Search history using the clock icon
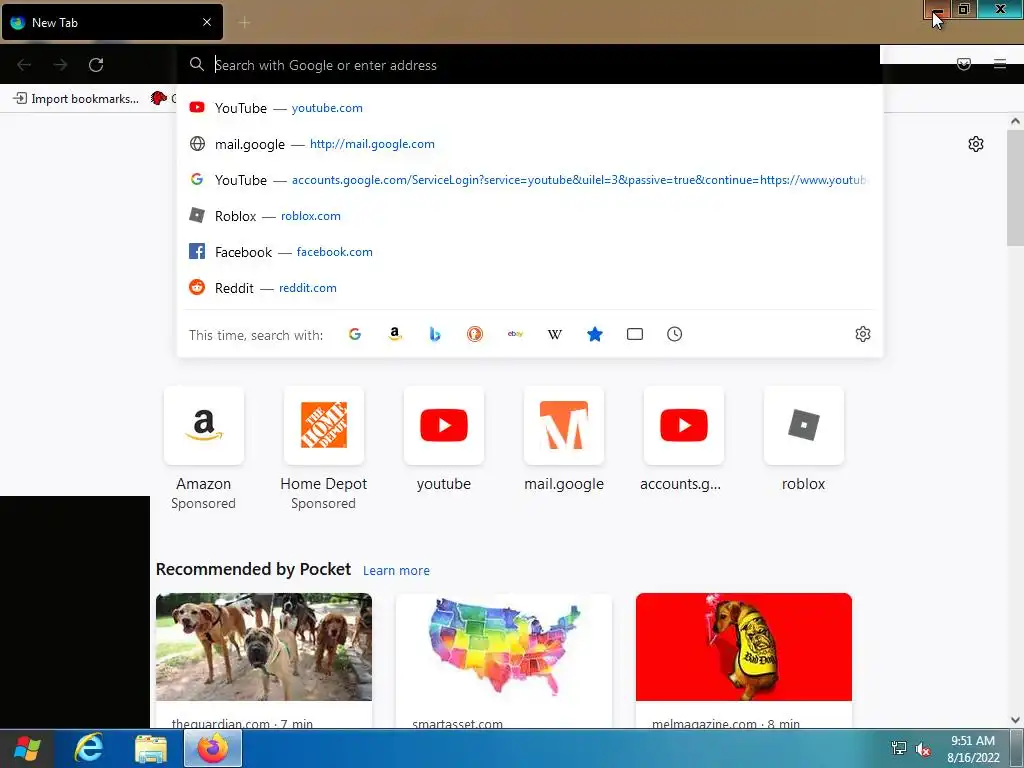The height and width of the screenshot is (768, 1024). 675,334
